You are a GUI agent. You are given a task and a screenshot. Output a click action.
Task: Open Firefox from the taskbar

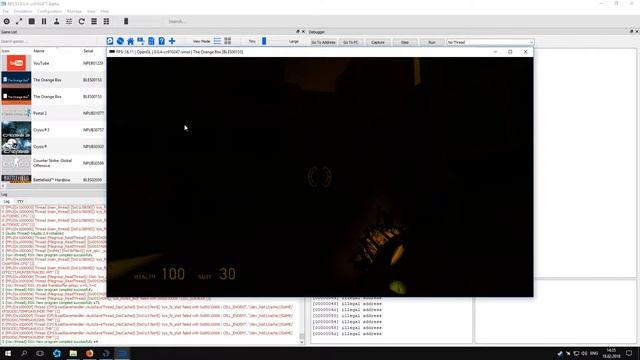point(89,353)
